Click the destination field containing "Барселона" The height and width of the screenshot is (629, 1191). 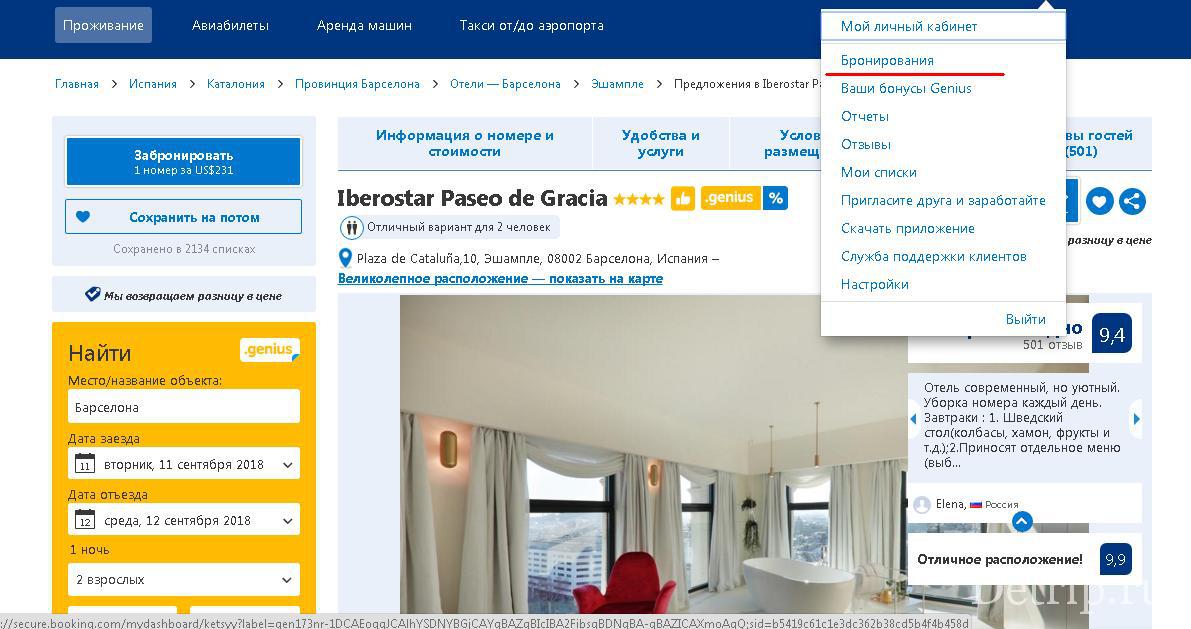click(x=184, y=407)
